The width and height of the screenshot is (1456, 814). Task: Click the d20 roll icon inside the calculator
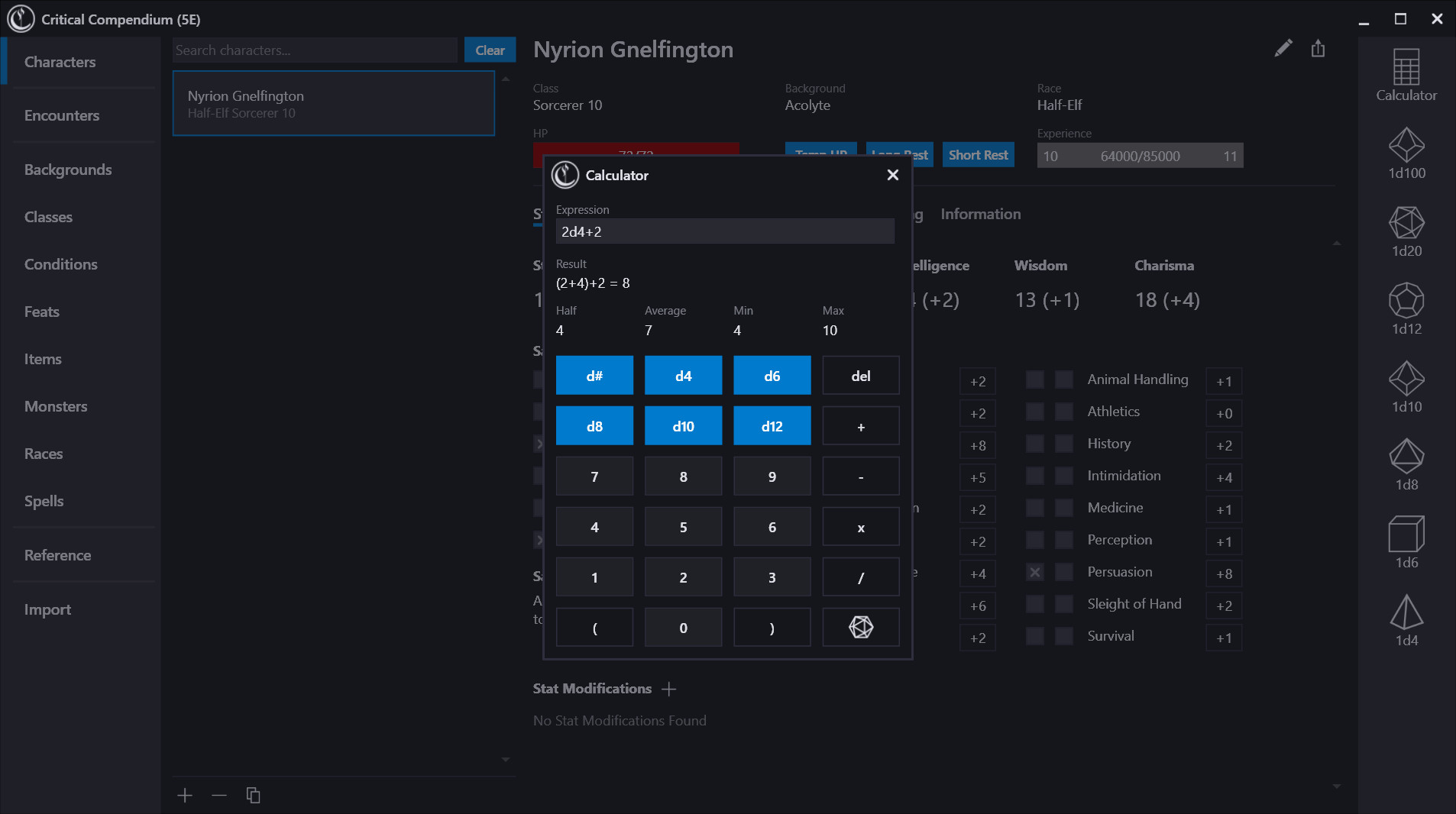coord(860,627)
